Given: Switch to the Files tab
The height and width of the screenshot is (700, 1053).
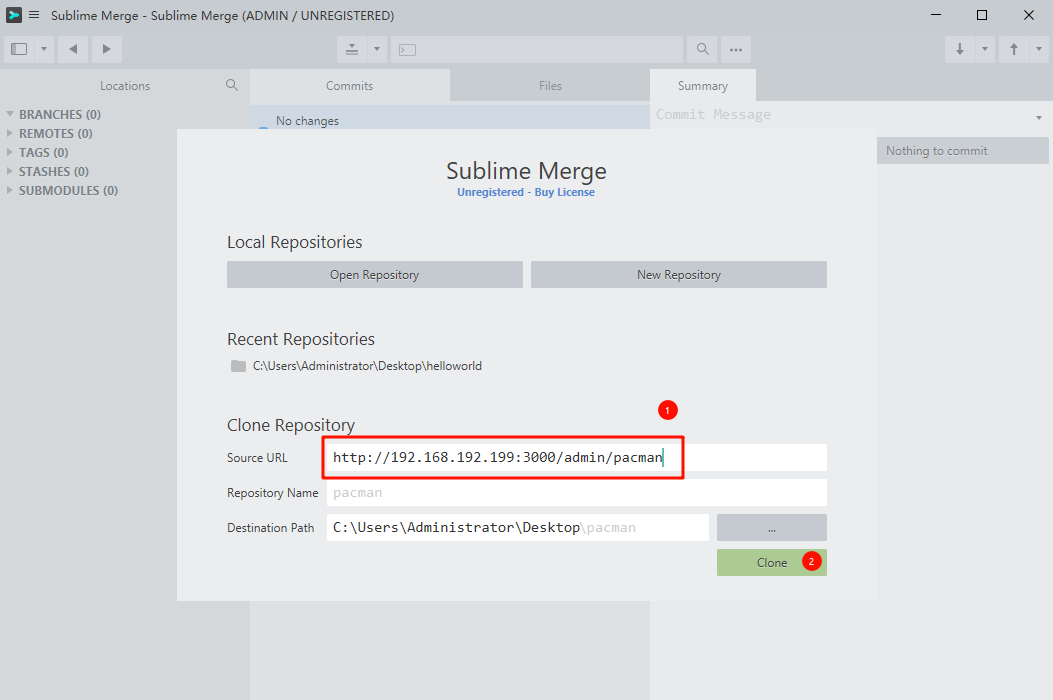Looking at the screenshot, I should tap(550, 86).
